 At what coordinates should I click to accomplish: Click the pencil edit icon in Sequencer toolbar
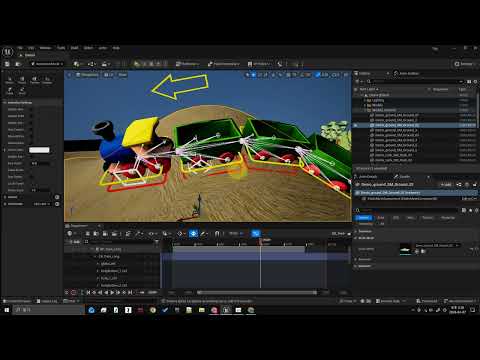tap(203, 234)
